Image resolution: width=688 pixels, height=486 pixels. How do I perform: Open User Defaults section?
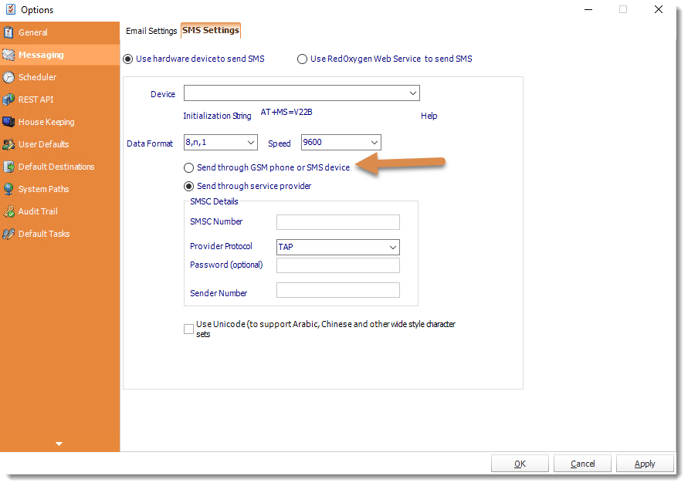tap(60, 144)
